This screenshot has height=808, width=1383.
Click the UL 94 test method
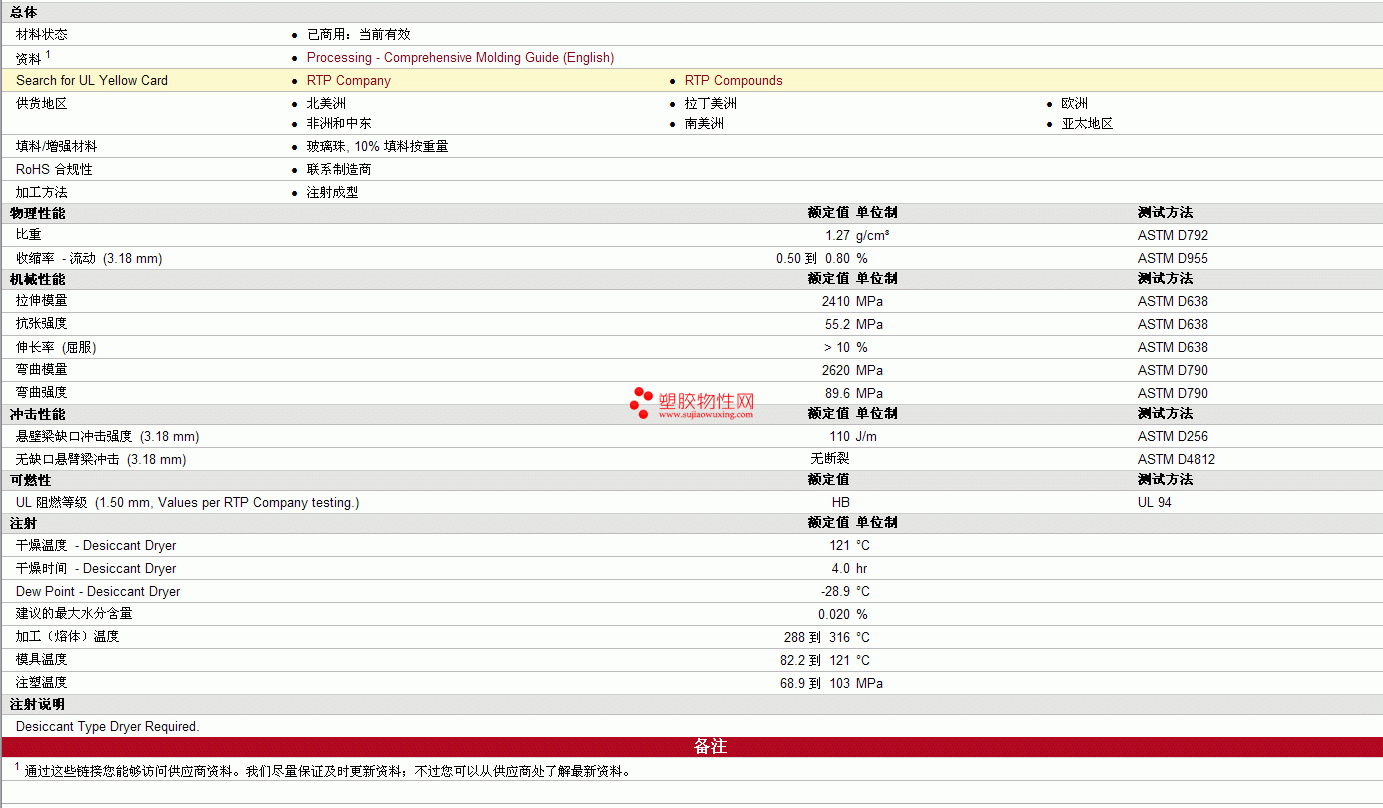(1155, 503)
